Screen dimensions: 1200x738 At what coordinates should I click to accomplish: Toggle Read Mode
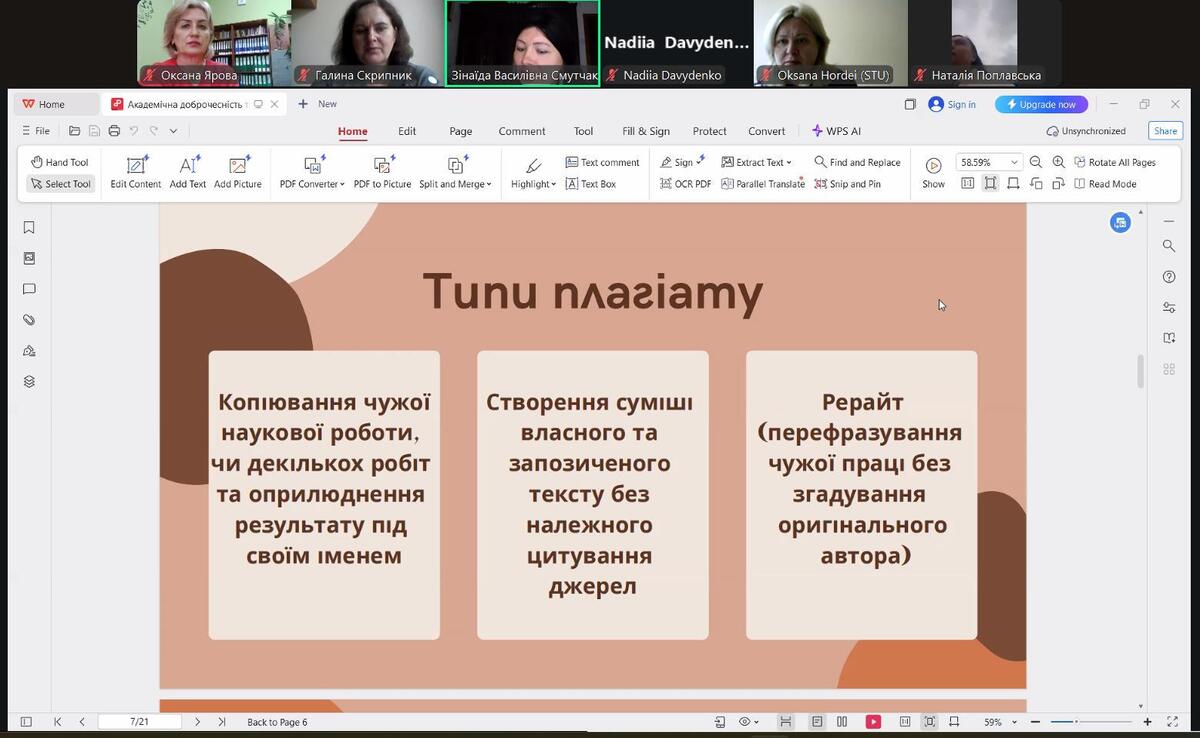(x=1105, y=184)
